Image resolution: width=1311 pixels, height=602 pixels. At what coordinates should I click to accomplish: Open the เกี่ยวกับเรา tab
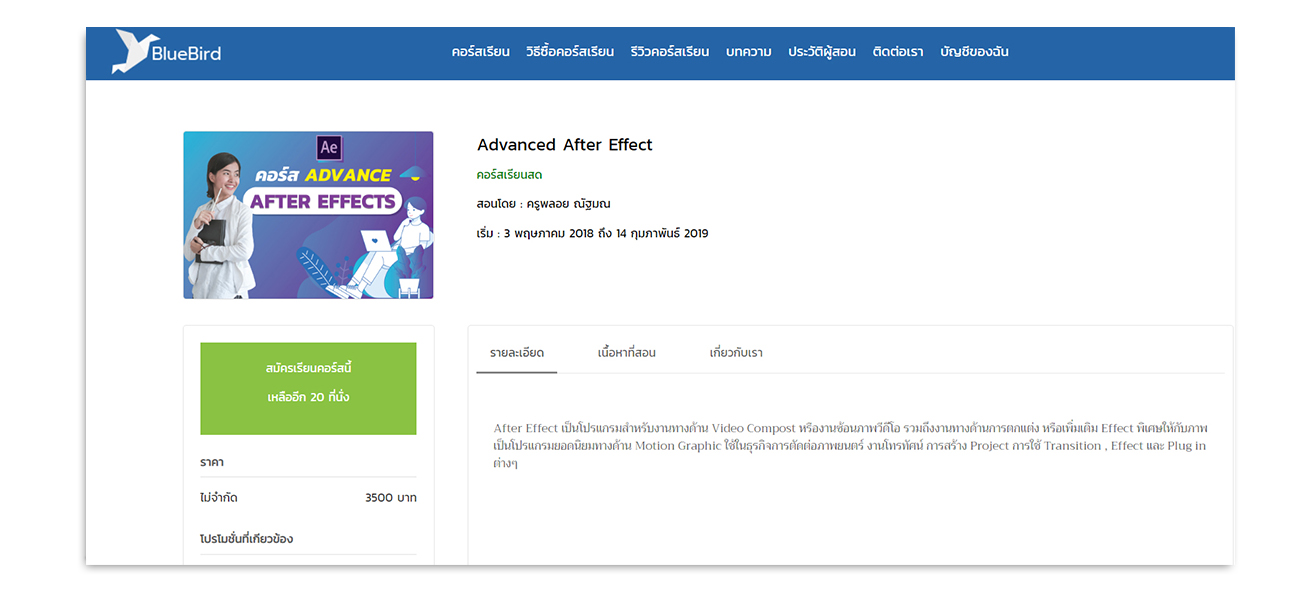736,353
